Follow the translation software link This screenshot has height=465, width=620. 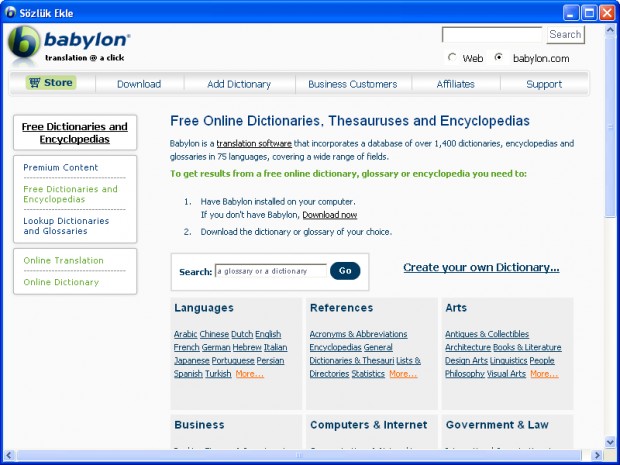(x=254, y=144)
